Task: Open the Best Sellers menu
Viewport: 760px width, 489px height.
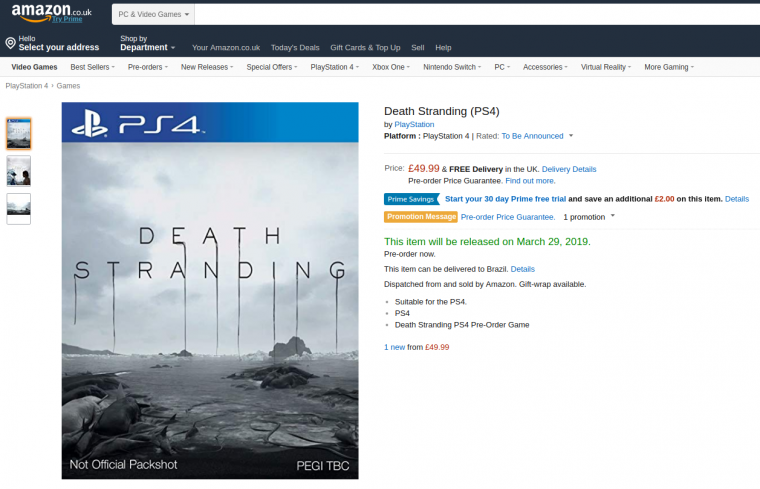Action: click(95, 67)
